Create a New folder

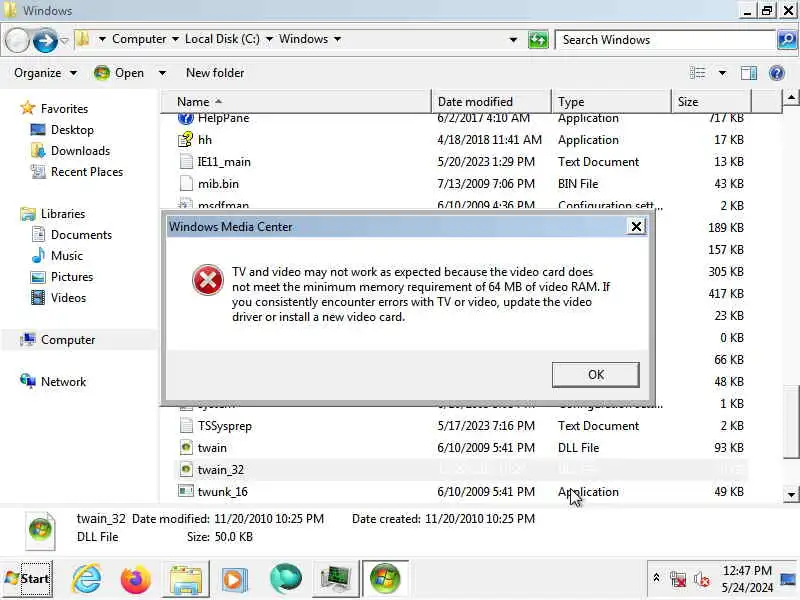(x=215, y=73)
